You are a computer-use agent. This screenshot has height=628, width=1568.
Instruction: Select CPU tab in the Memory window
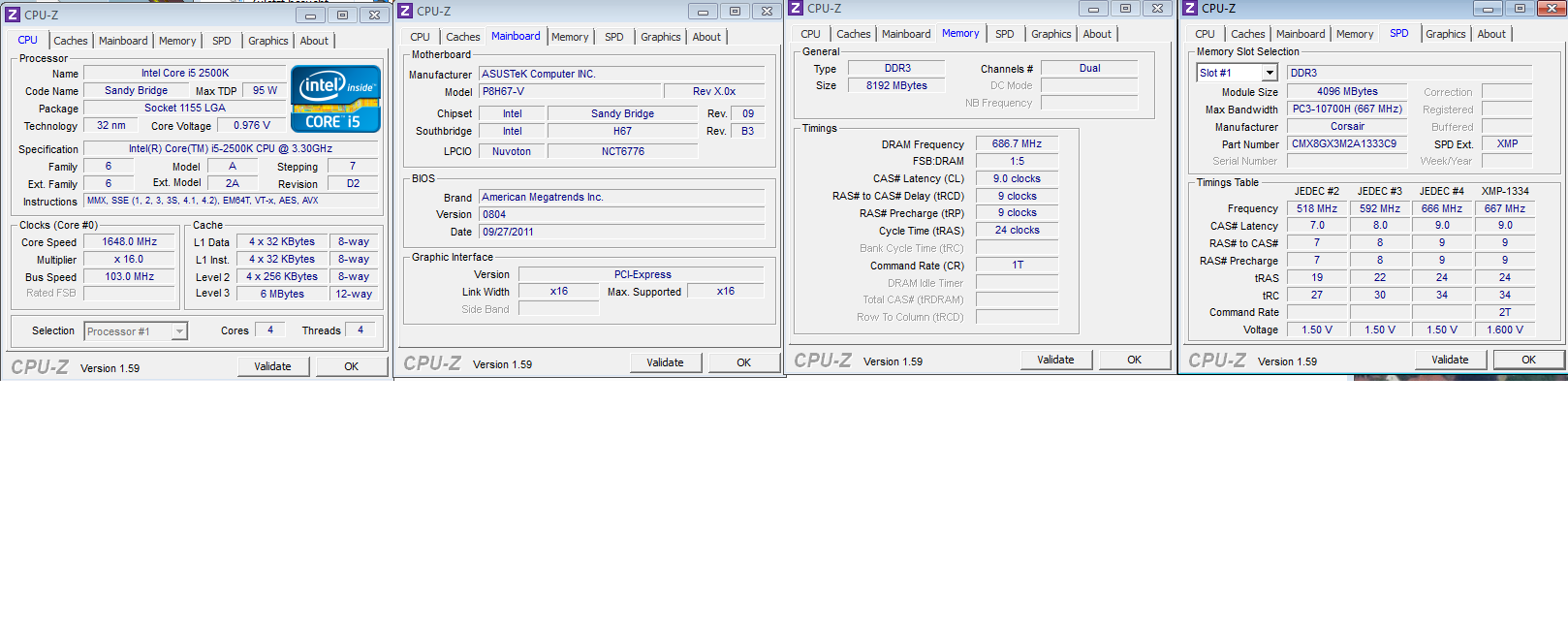coord(810,34)
